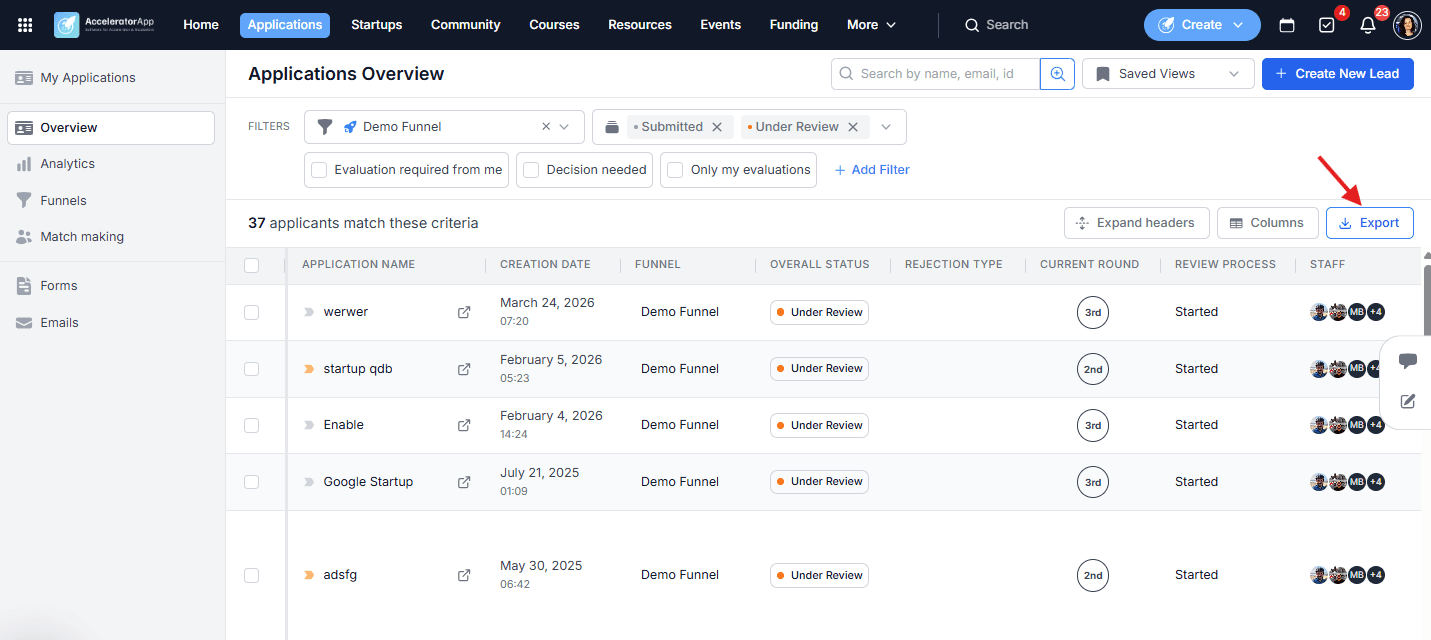Open werwer application in new tab icon
The height and width of the screenshot is (640, 1431).
(464, 312)
